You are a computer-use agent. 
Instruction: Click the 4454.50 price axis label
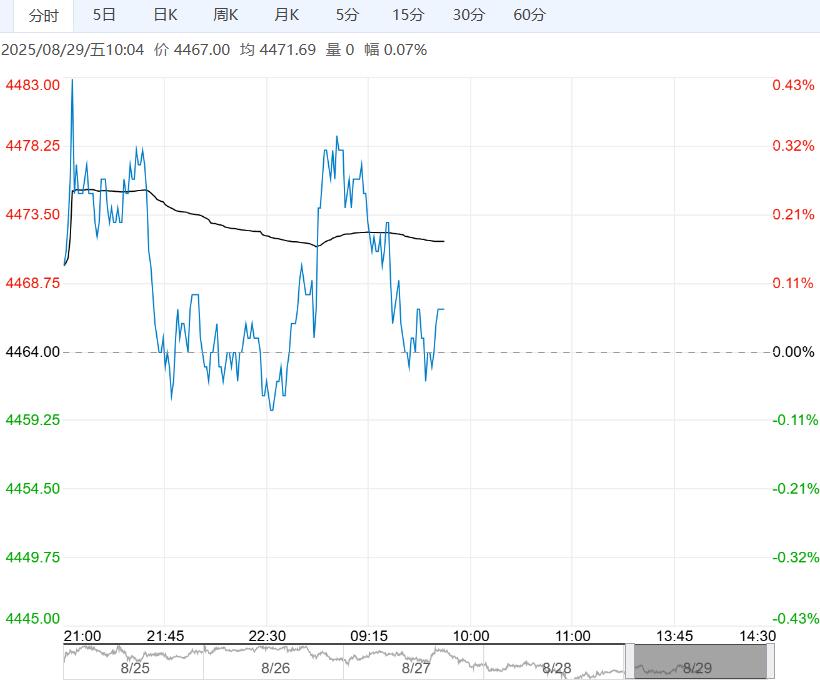(x=32, y=488)
